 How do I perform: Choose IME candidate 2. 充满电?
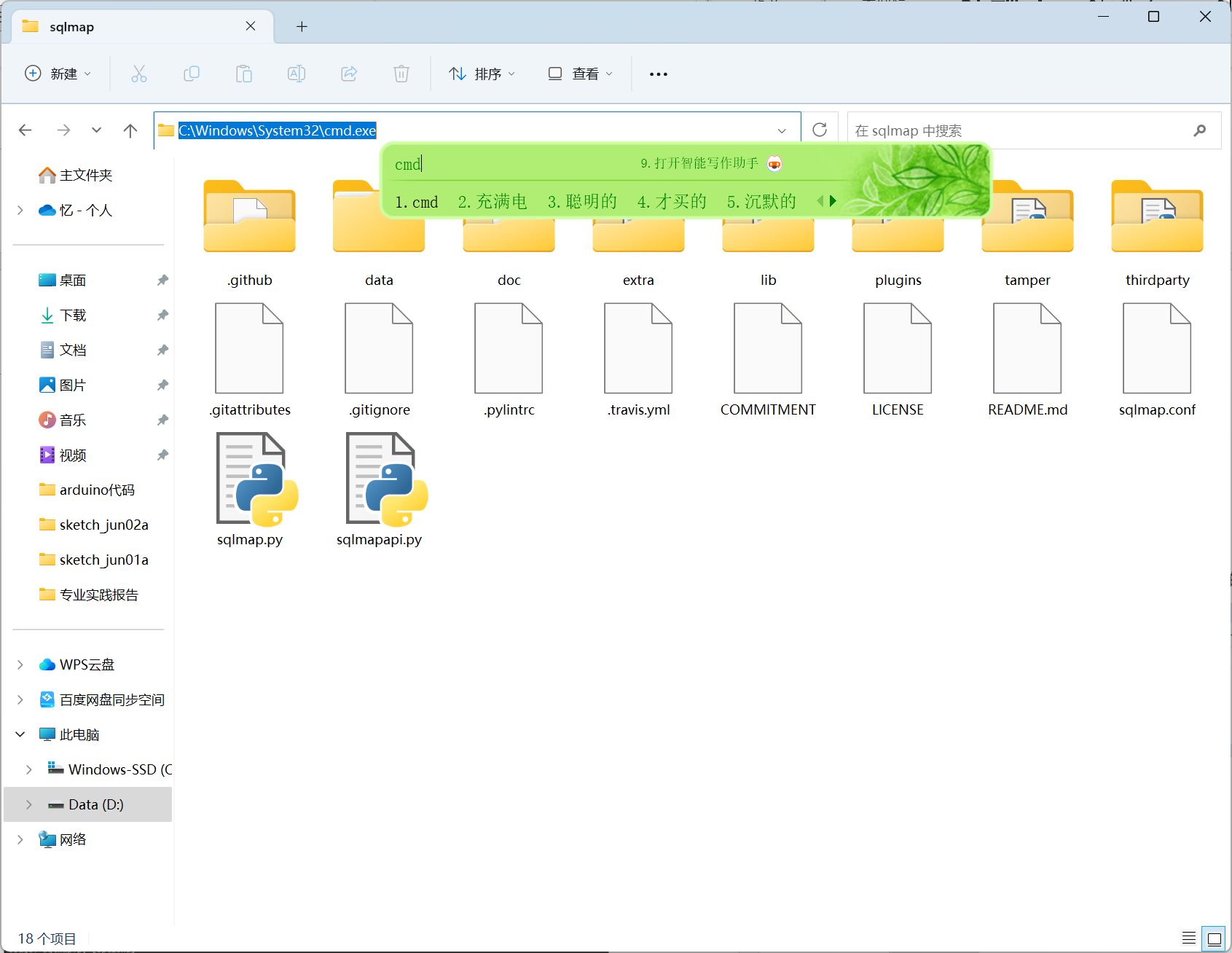coord(493,202)
